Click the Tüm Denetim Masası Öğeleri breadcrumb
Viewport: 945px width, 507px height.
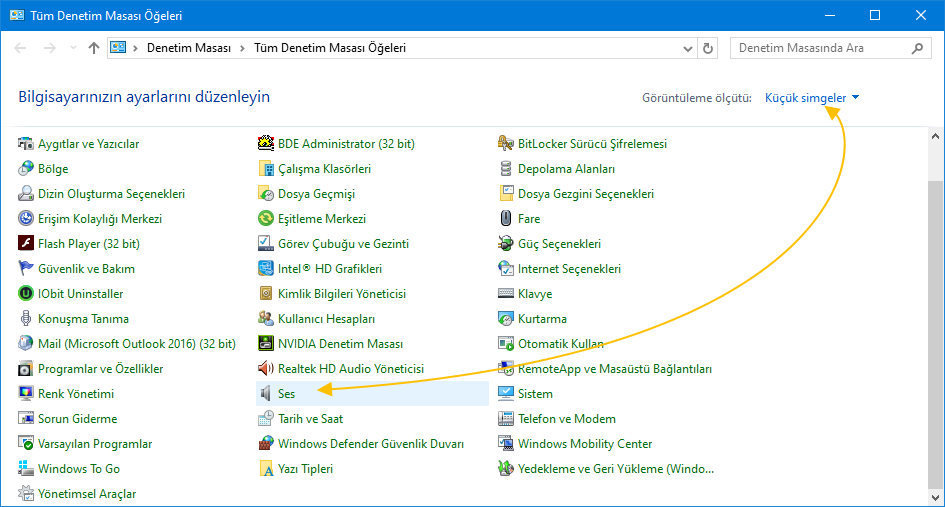330,48
